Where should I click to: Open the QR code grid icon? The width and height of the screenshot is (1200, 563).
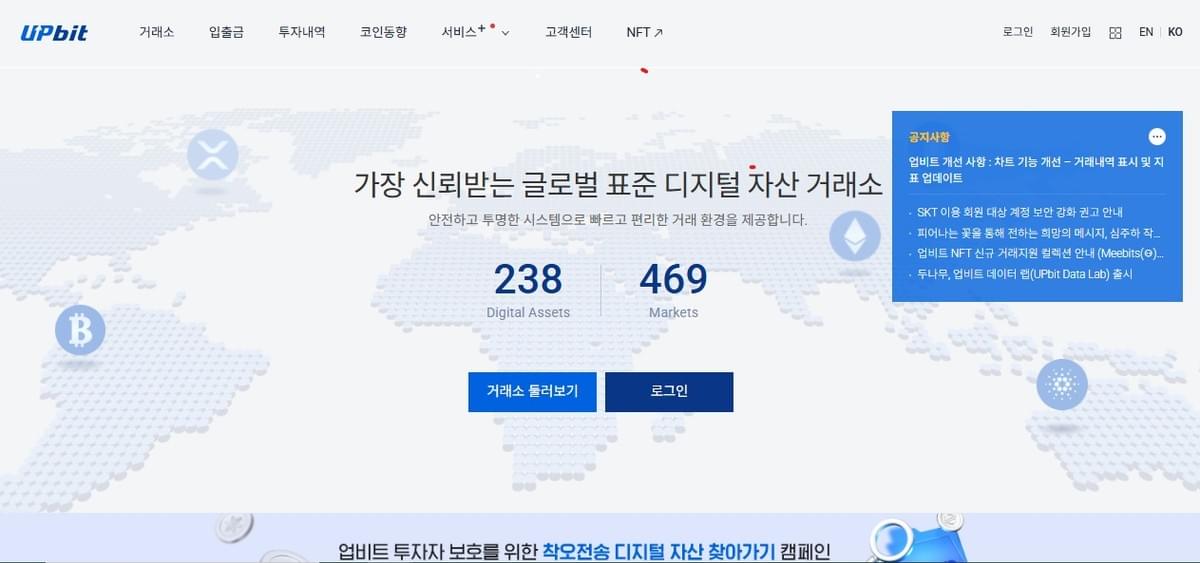point(1115,33)
